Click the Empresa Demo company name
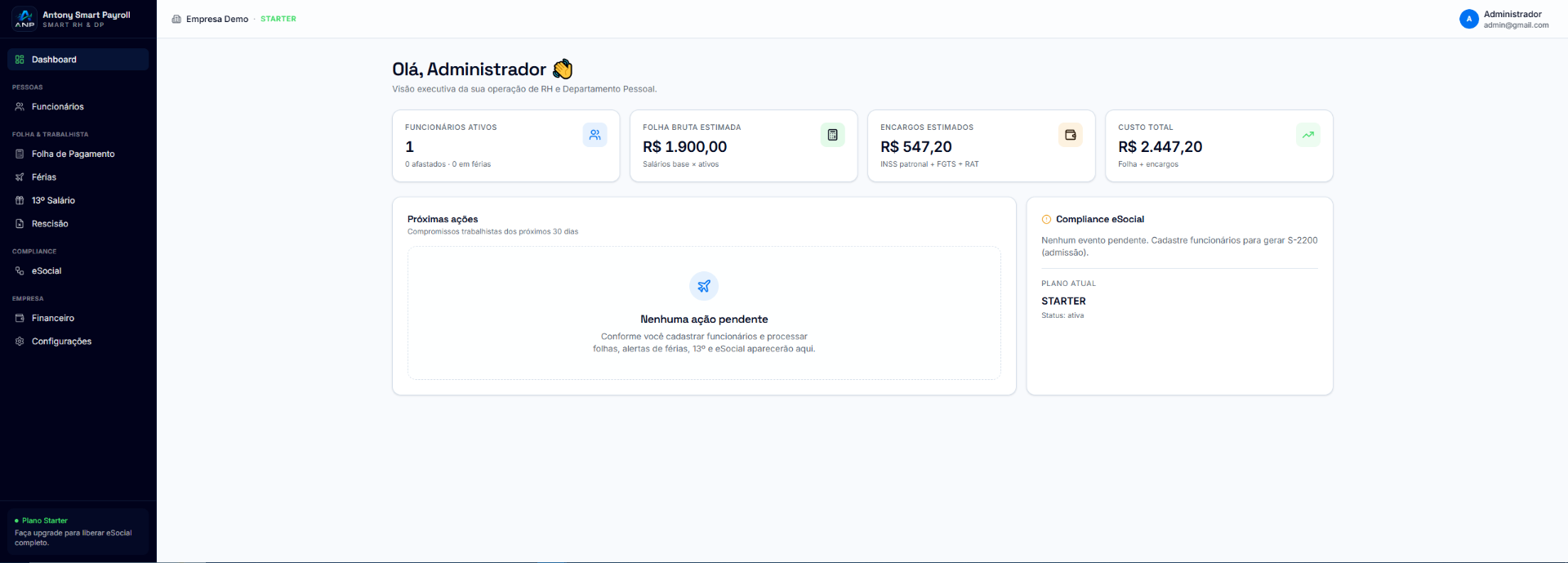The width and height of the screenshot is (1568, 563). tap(217, 19)
